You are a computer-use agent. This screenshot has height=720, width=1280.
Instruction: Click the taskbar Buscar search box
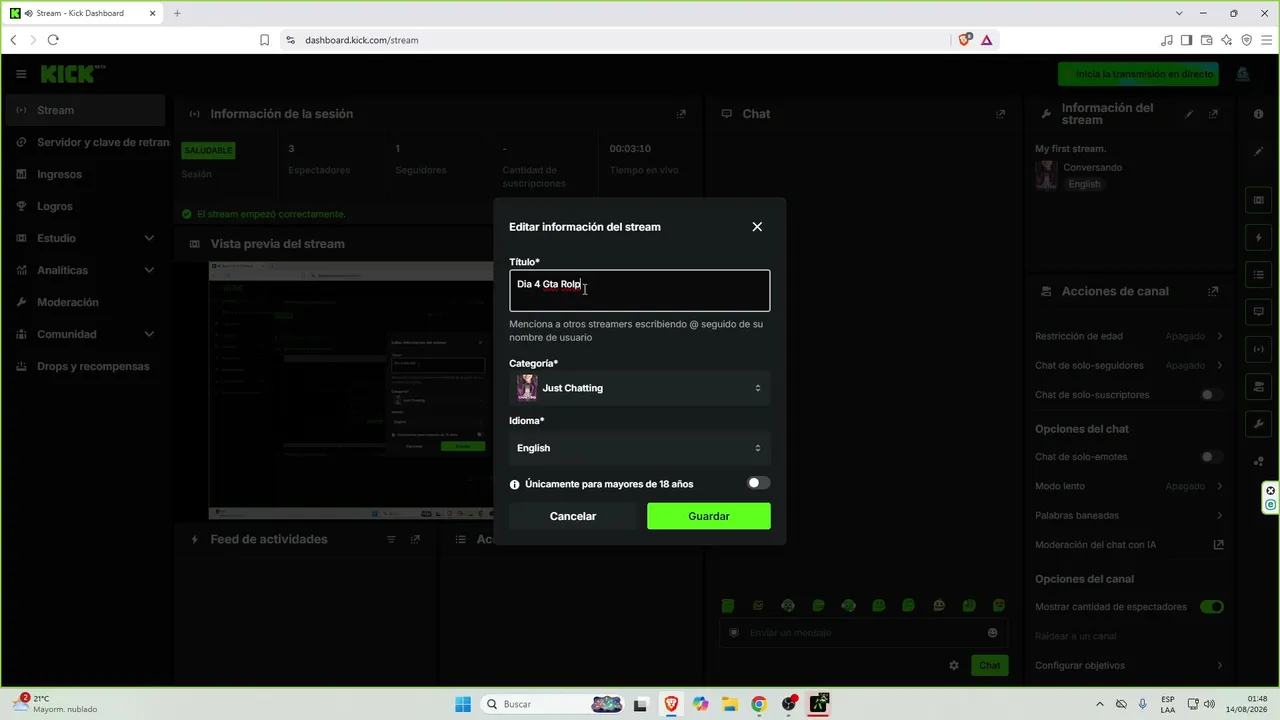coord(554,704)
